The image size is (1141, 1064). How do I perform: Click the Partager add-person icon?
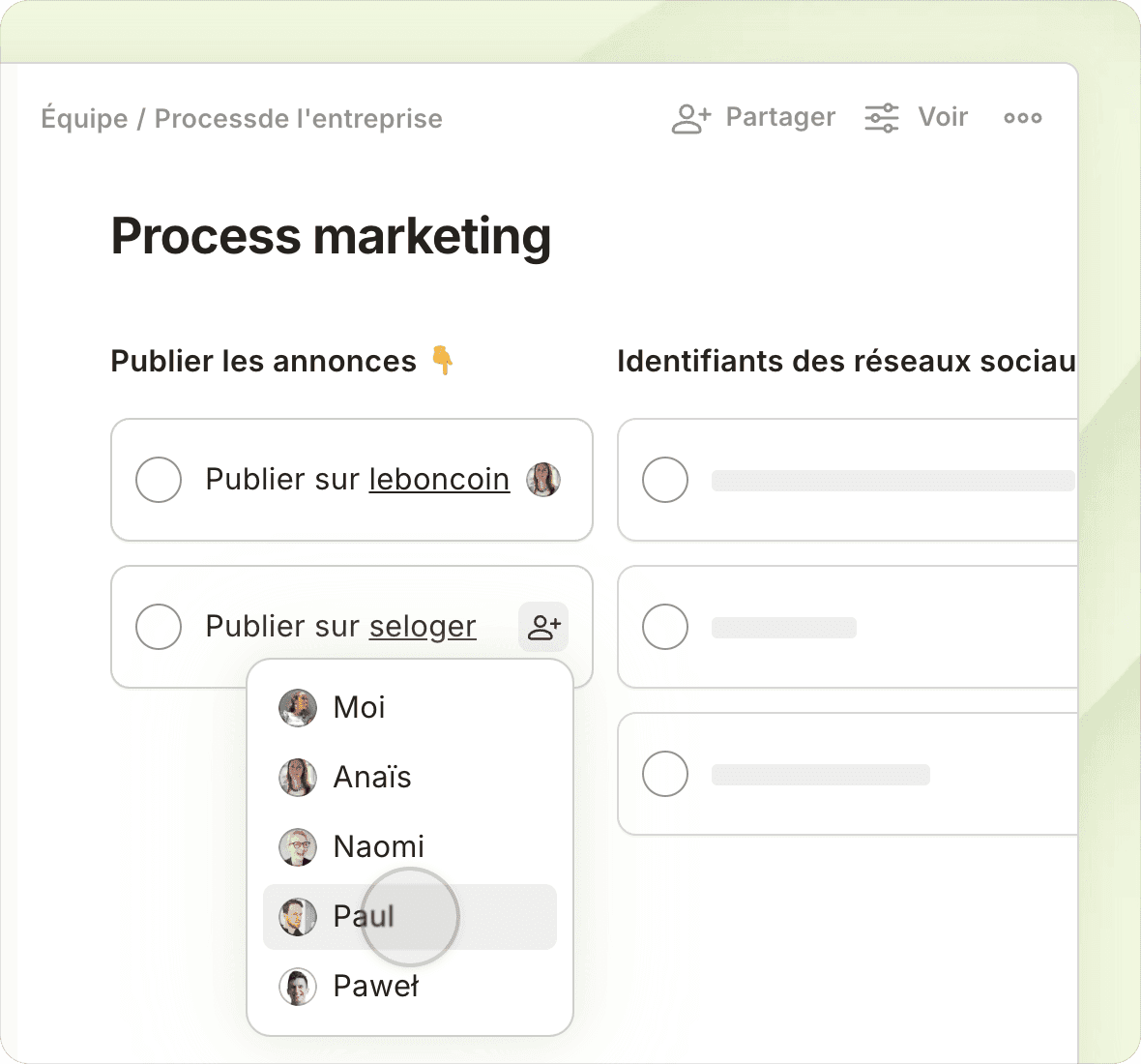tap(690, 118)
